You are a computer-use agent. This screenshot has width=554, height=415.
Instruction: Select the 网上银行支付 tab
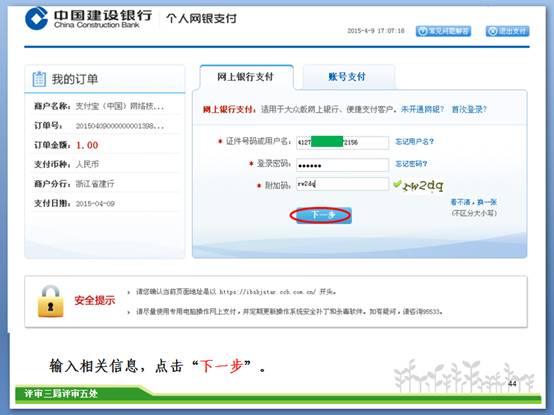(x=246, y=77)
